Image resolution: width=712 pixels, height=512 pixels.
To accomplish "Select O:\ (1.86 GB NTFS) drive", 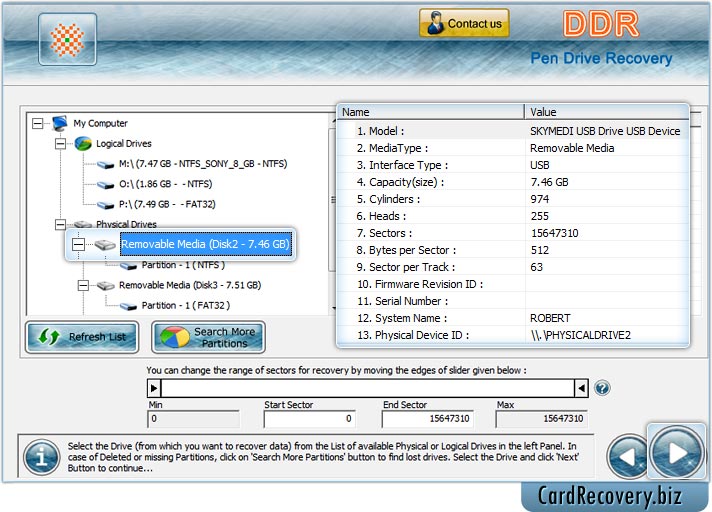I will (165, 184).
